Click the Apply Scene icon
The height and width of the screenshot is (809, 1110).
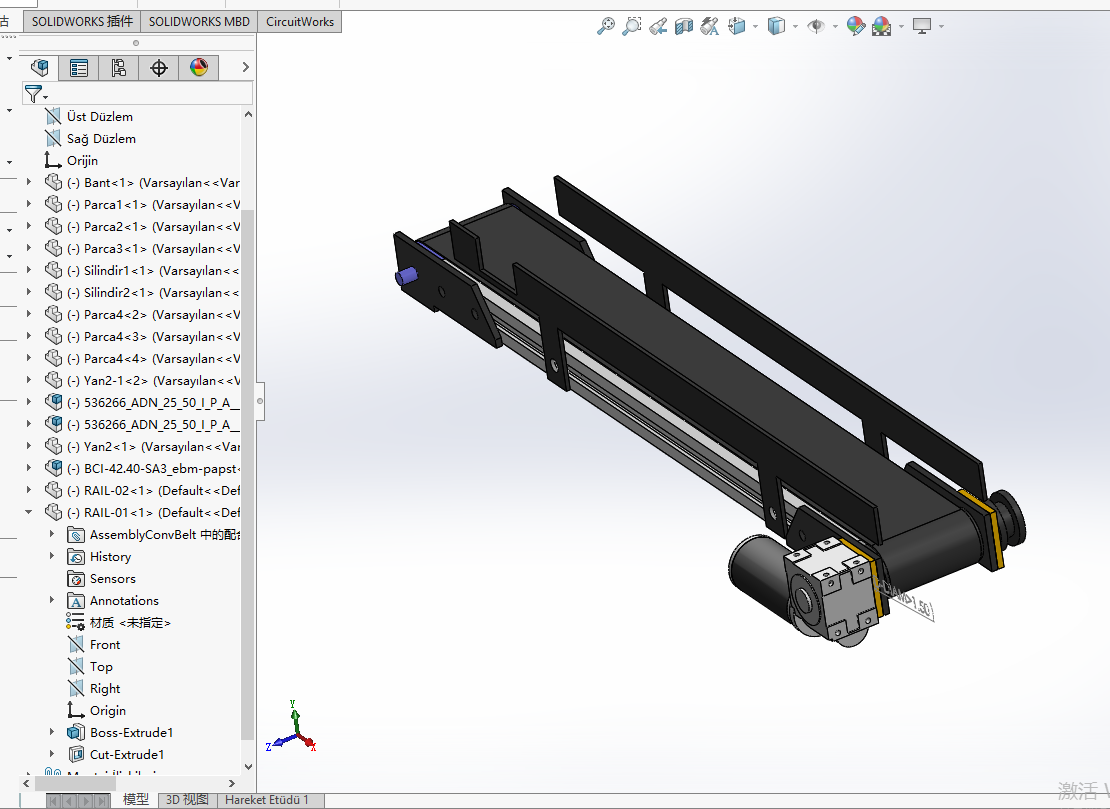coord(882,26)
